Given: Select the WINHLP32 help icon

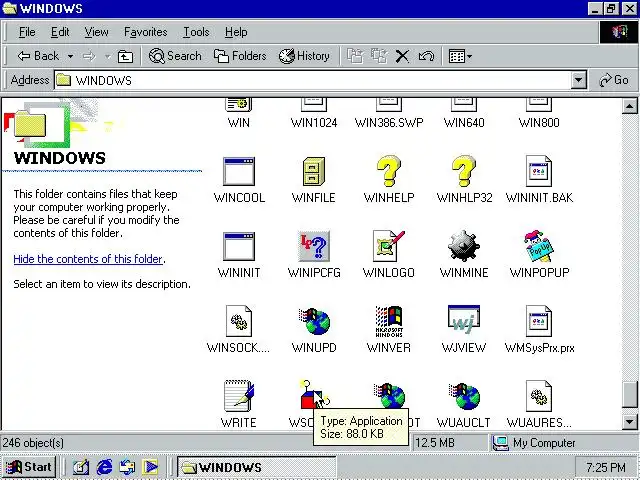Looking at the screenshot, I should pos(464,171).
